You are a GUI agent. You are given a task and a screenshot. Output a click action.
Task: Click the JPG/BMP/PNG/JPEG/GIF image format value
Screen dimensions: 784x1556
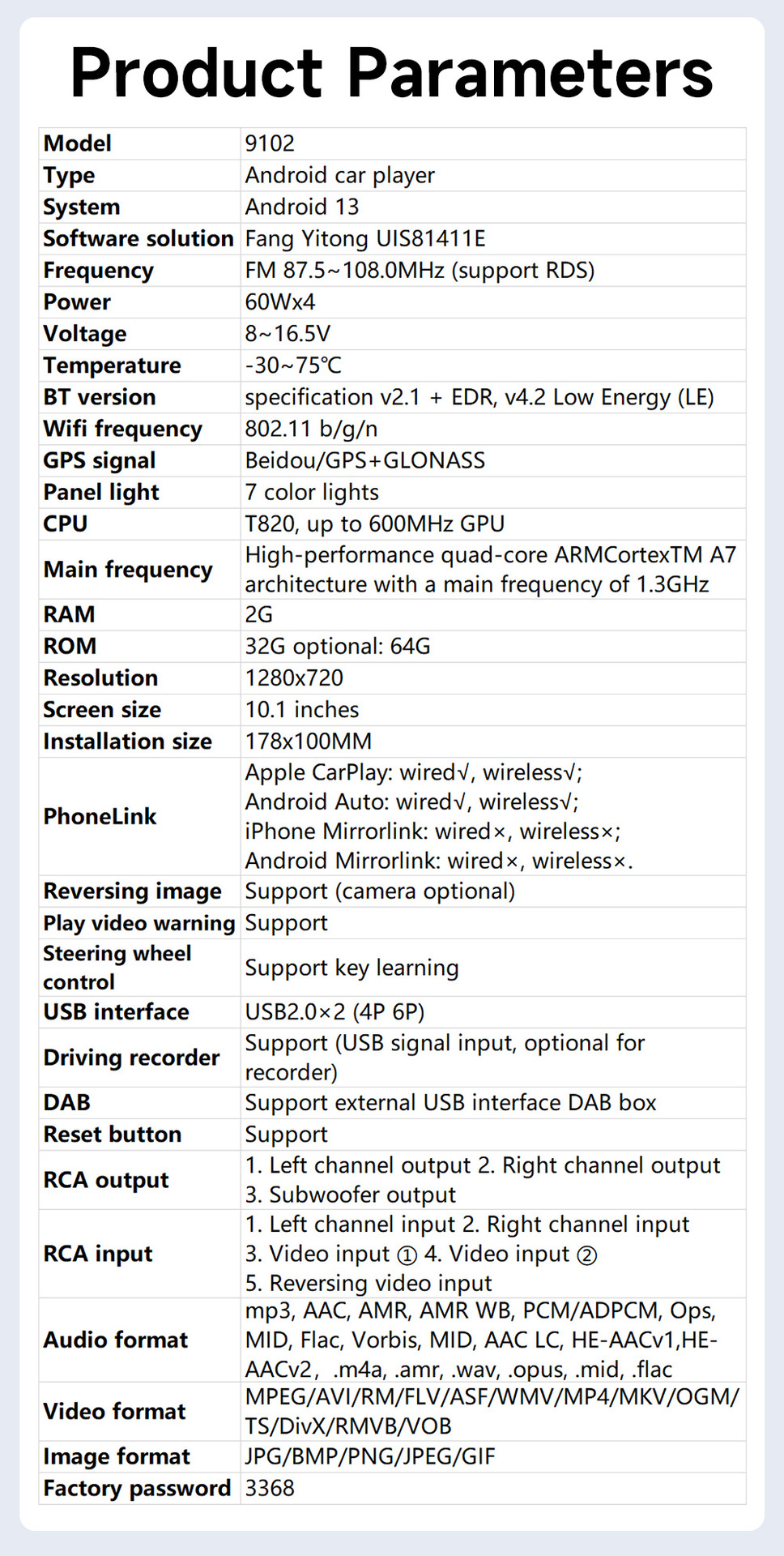point(370,1456)
